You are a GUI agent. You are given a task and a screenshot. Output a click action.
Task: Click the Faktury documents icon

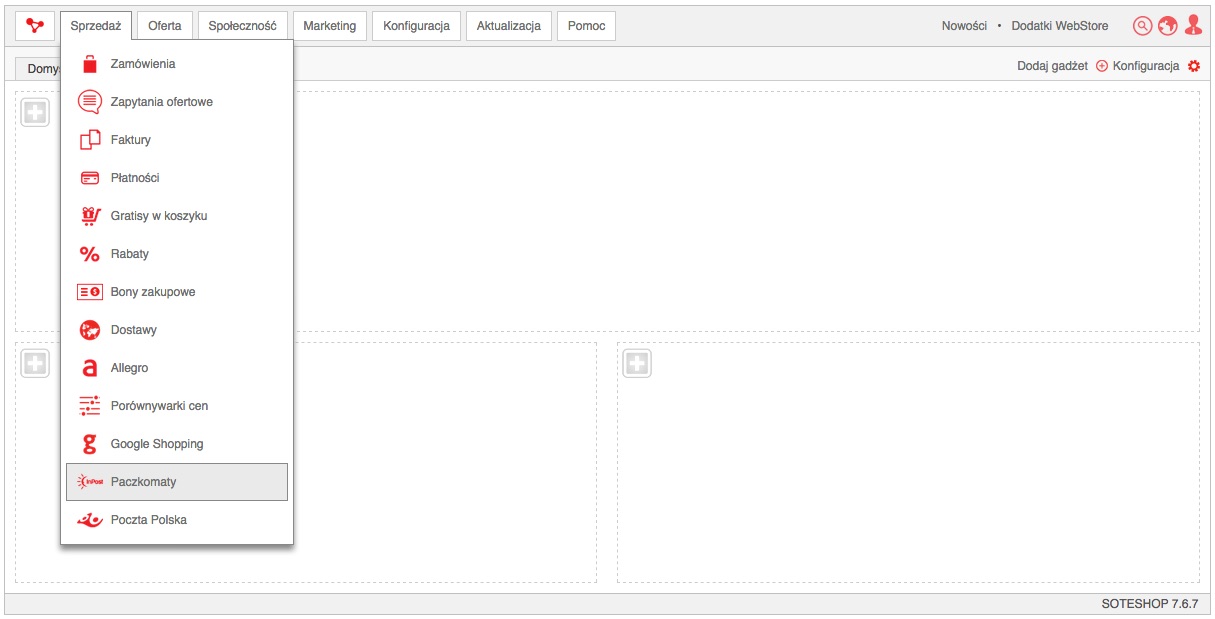pos(90,140)
